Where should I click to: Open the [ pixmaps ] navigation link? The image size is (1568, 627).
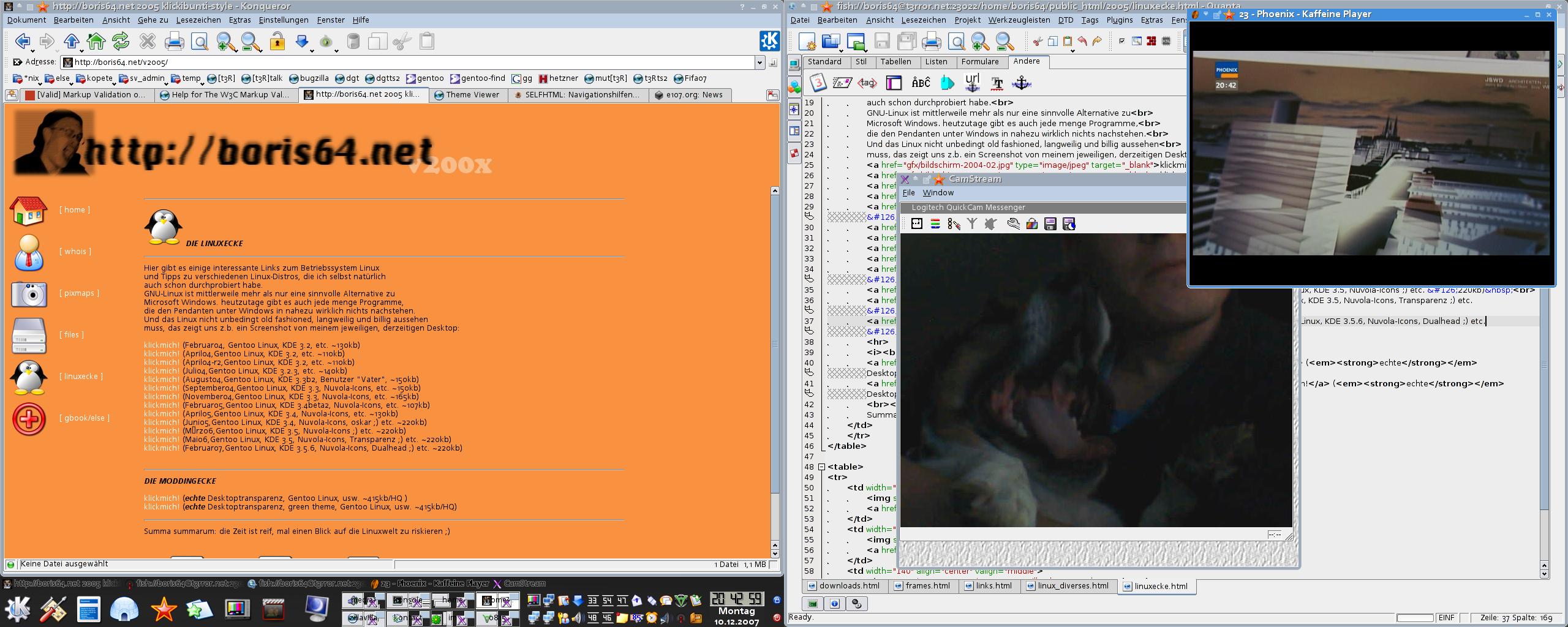click(79, 293)
